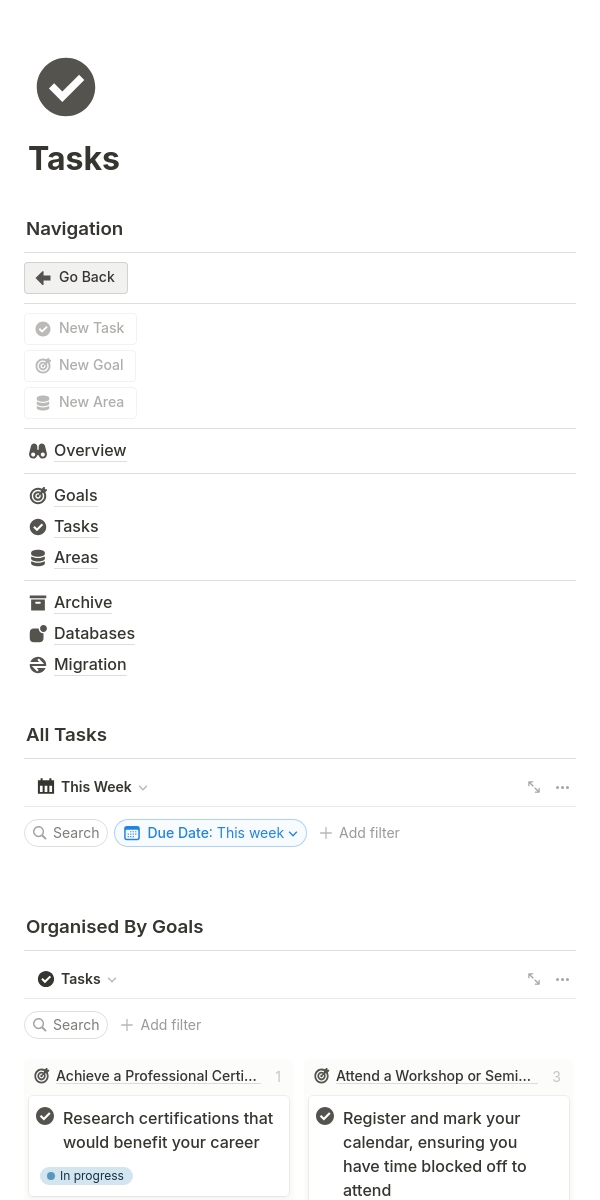The width and height of the screenshot is (600, 1200).
Task: Mark Register and mark your calendar task done
Action: coord(325,1116)
